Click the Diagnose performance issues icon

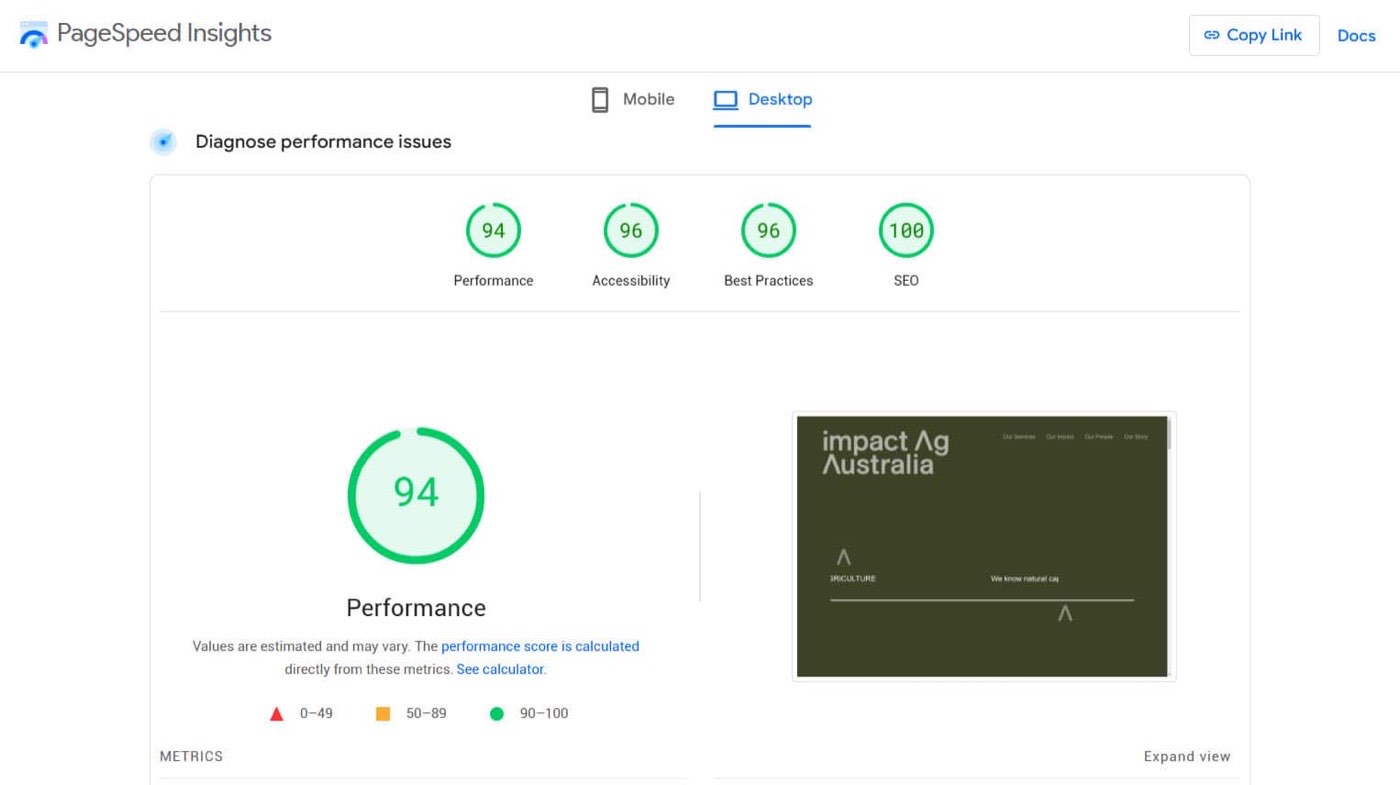click(163, 142)
